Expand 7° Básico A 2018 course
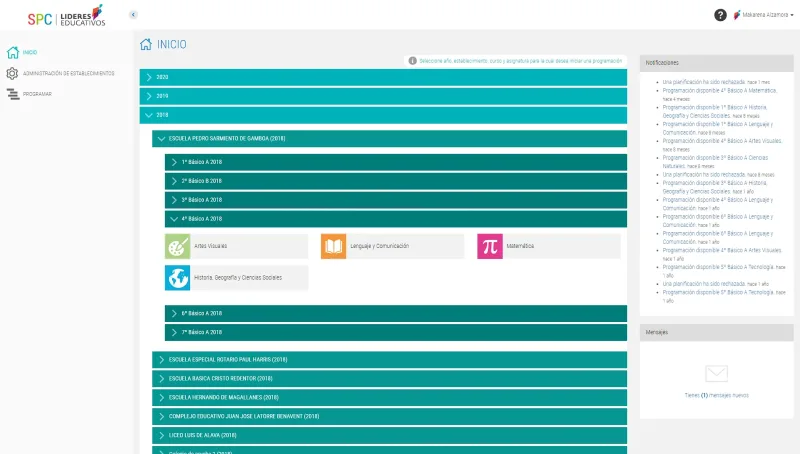800x454 pixels. point(396,332)
